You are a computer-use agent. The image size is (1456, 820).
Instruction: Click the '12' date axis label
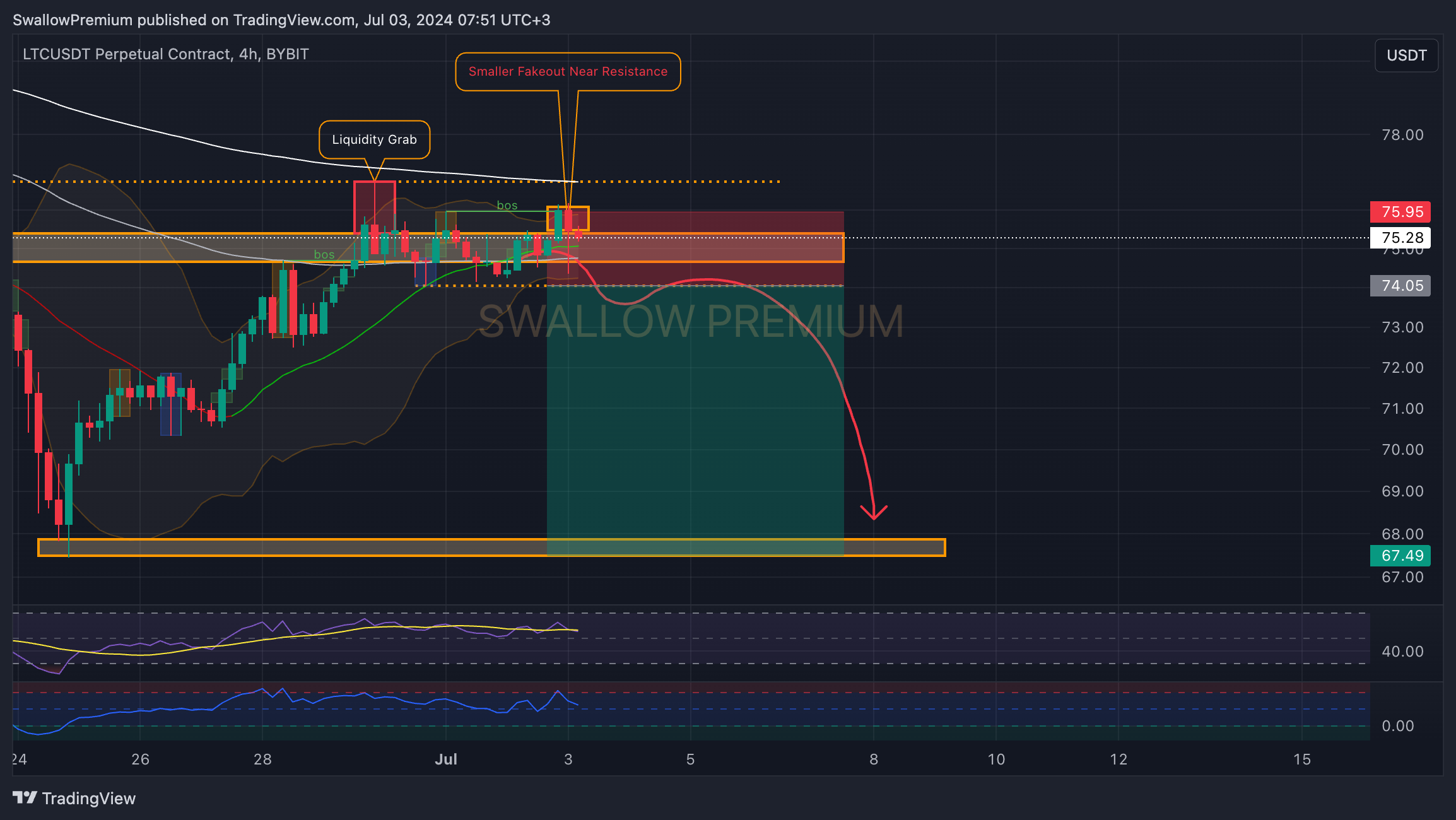(x=1118, y=759)
